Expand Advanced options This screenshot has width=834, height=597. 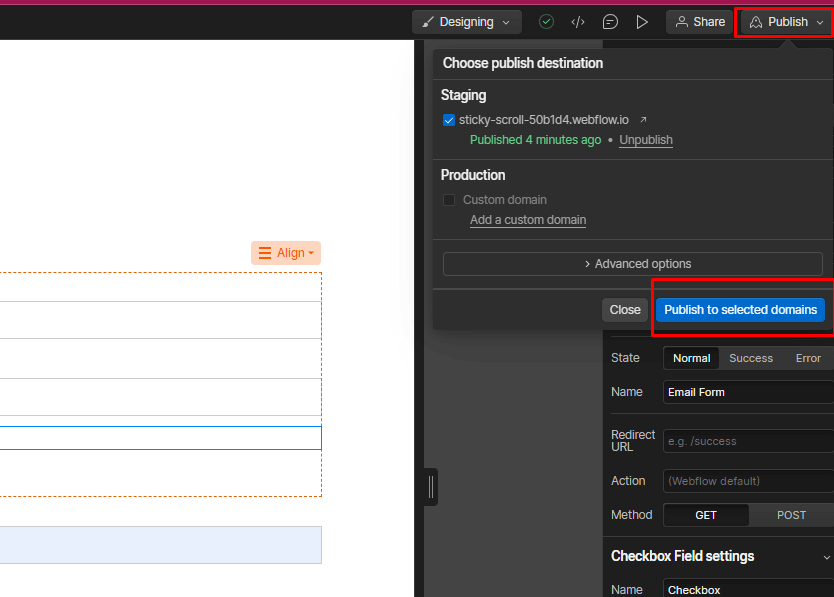pos(632,264)
